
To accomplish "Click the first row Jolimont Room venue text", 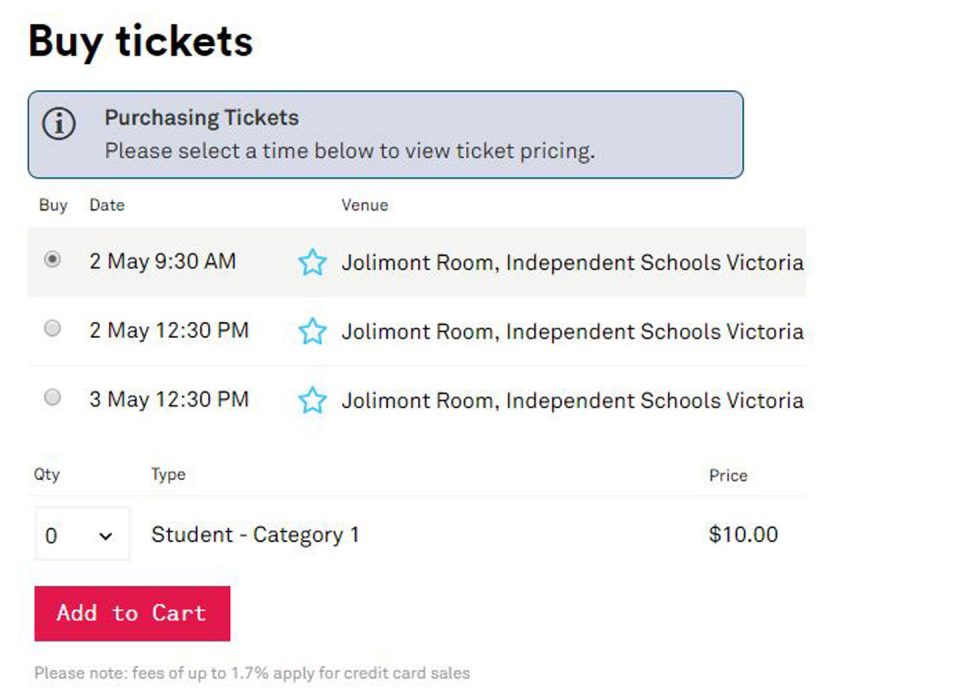I will click(572, 262).
